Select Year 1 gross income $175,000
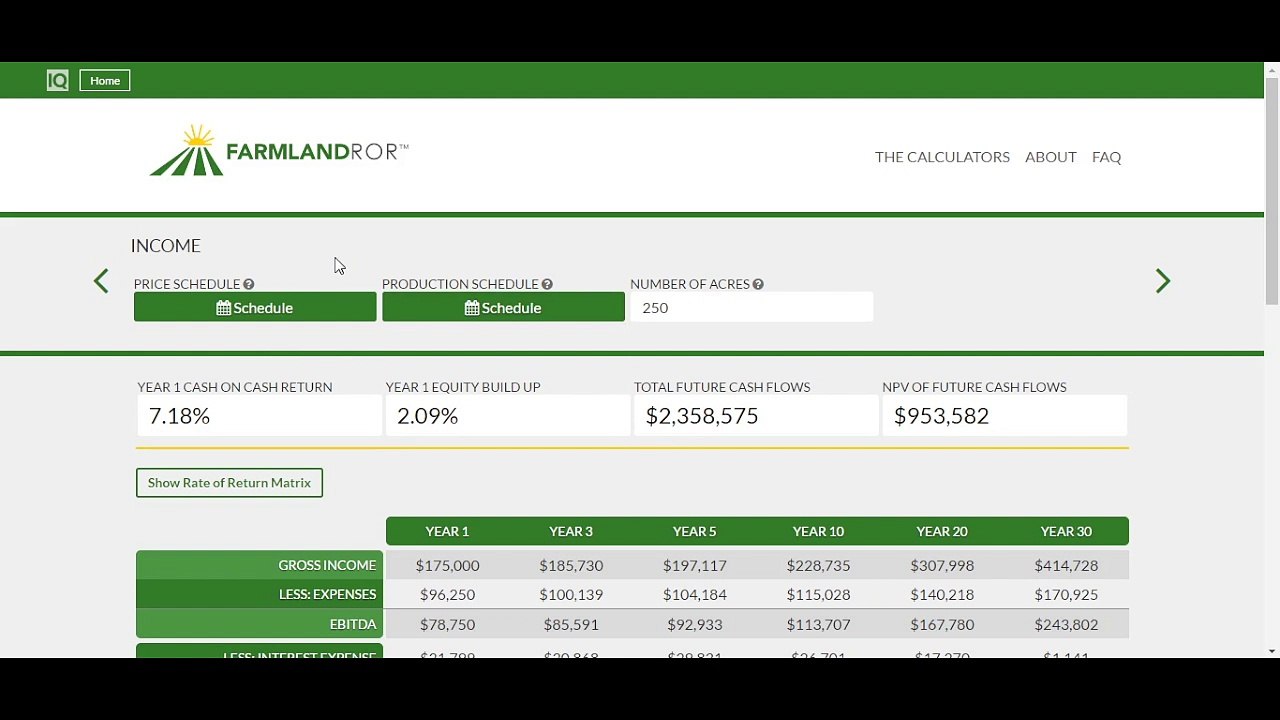 tap(447, 565)
